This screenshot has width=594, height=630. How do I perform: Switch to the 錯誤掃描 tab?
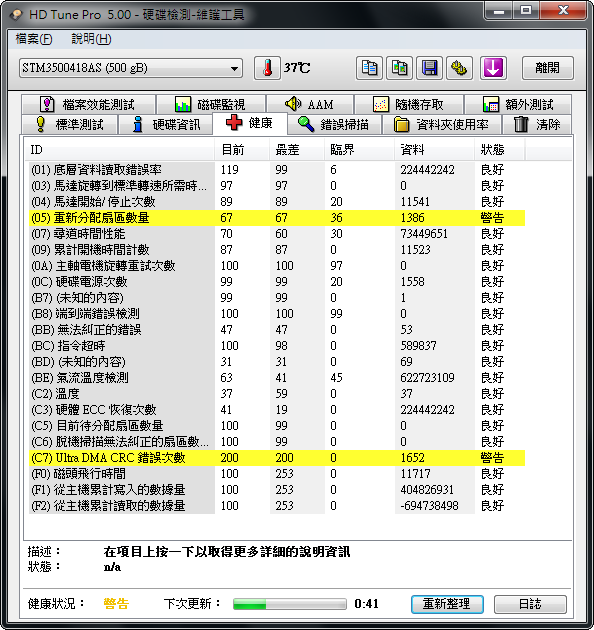[334, 124]
